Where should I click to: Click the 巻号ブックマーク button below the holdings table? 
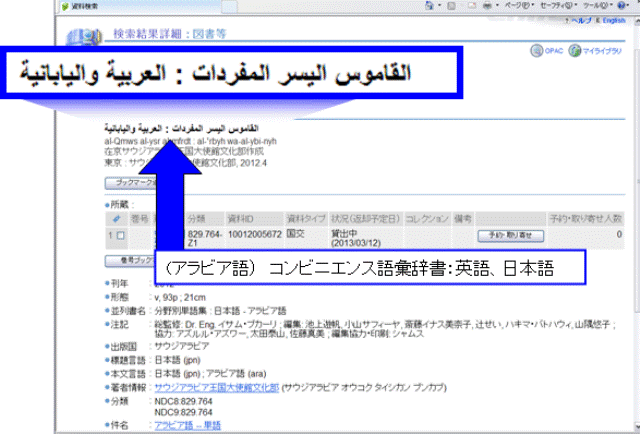click(x=131, y=260)
